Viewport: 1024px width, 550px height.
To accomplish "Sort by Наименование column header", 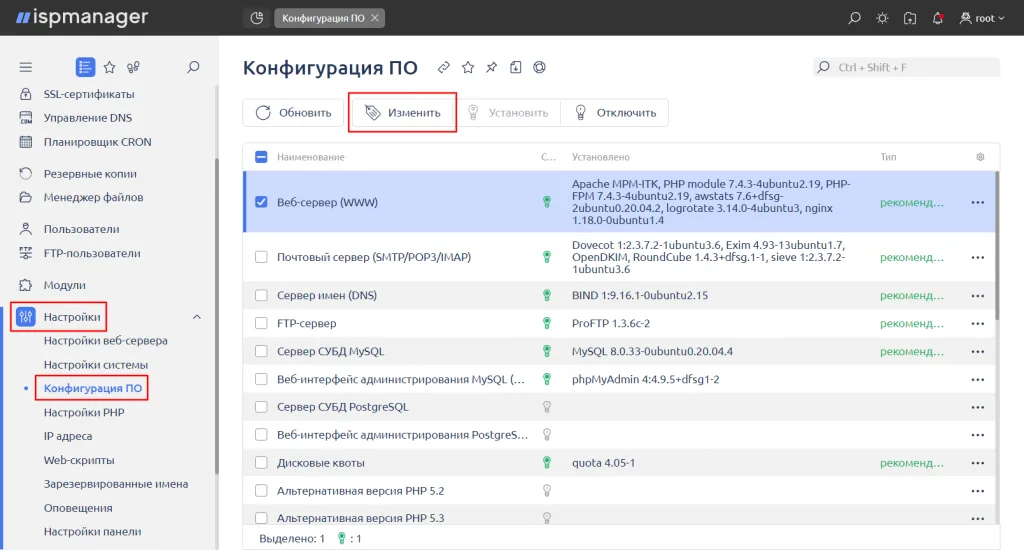I will [311, 157].
